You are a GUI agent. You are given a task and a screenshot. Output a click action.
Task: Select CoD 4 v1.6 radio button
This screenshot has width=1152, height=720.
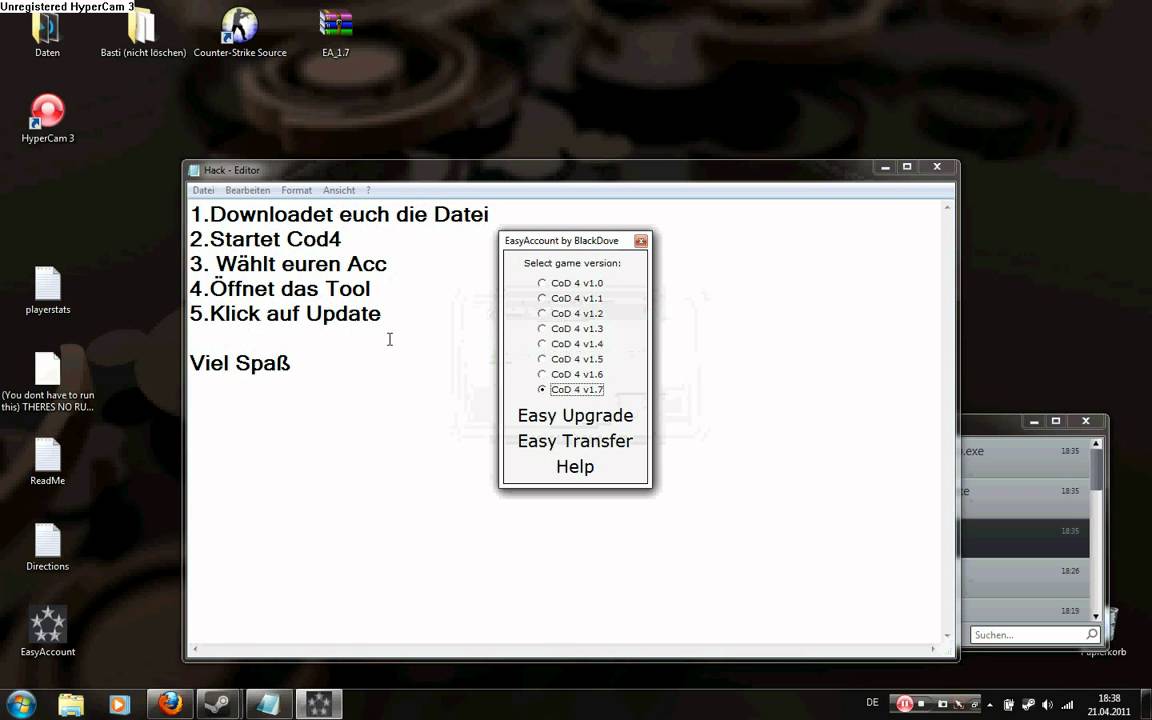[541, 375]
